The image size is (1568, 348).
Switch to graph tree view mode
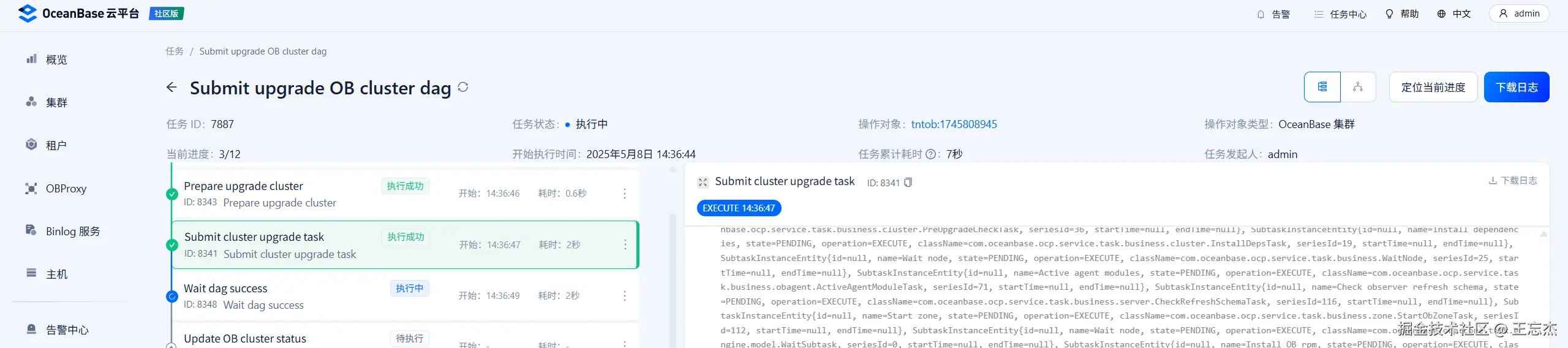click(x=1358, y=87)
